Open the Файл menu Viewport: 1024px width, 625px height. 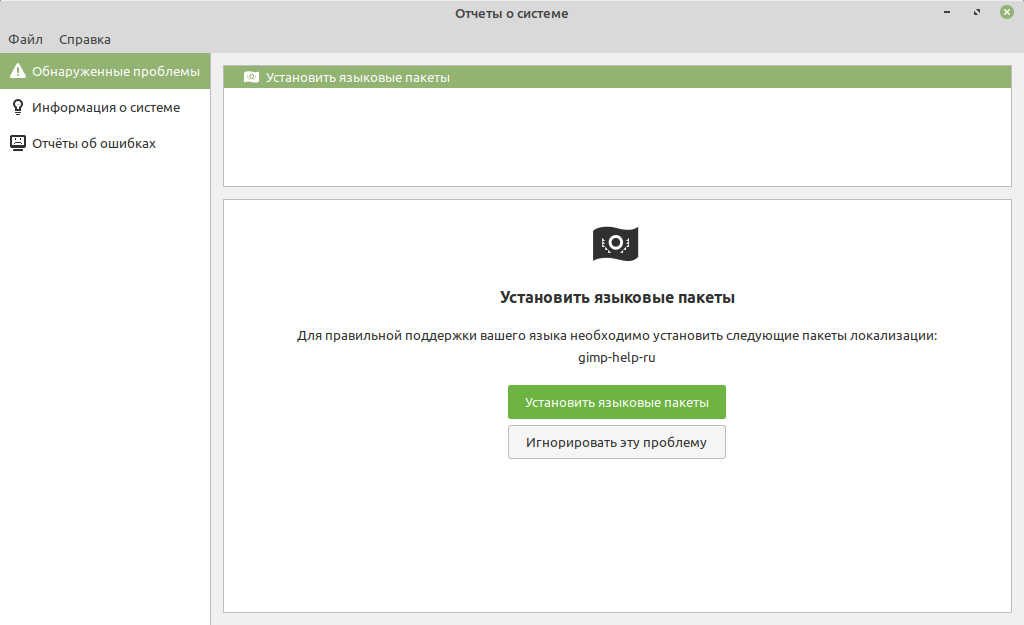(x=25, y=39)
